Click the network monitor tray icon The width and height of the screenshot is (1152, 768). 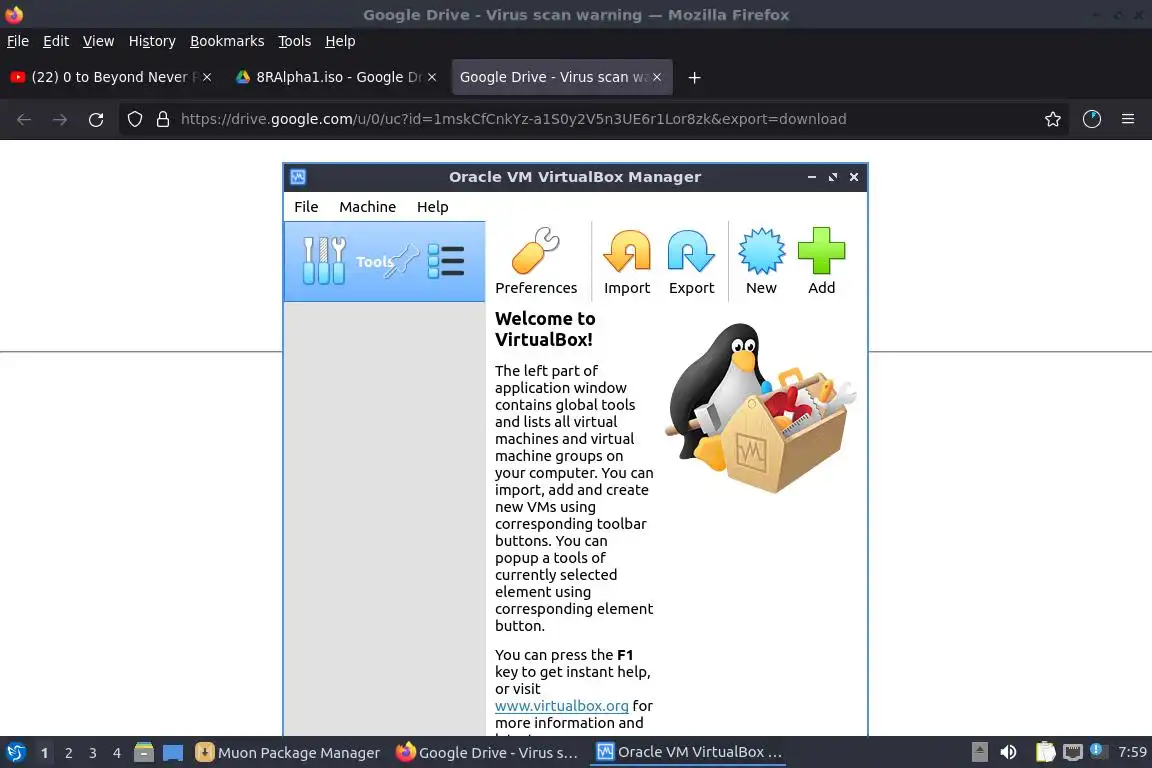point(1073,752)
